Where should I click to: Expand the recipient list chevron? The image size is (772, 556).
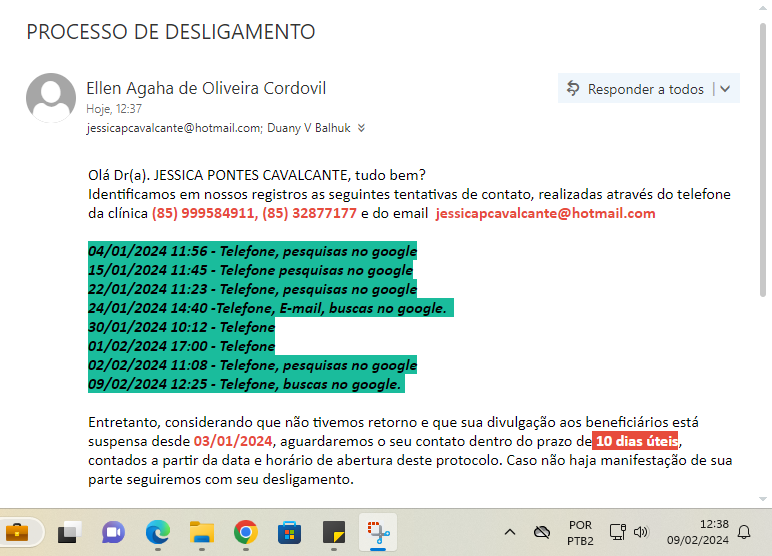361,128
